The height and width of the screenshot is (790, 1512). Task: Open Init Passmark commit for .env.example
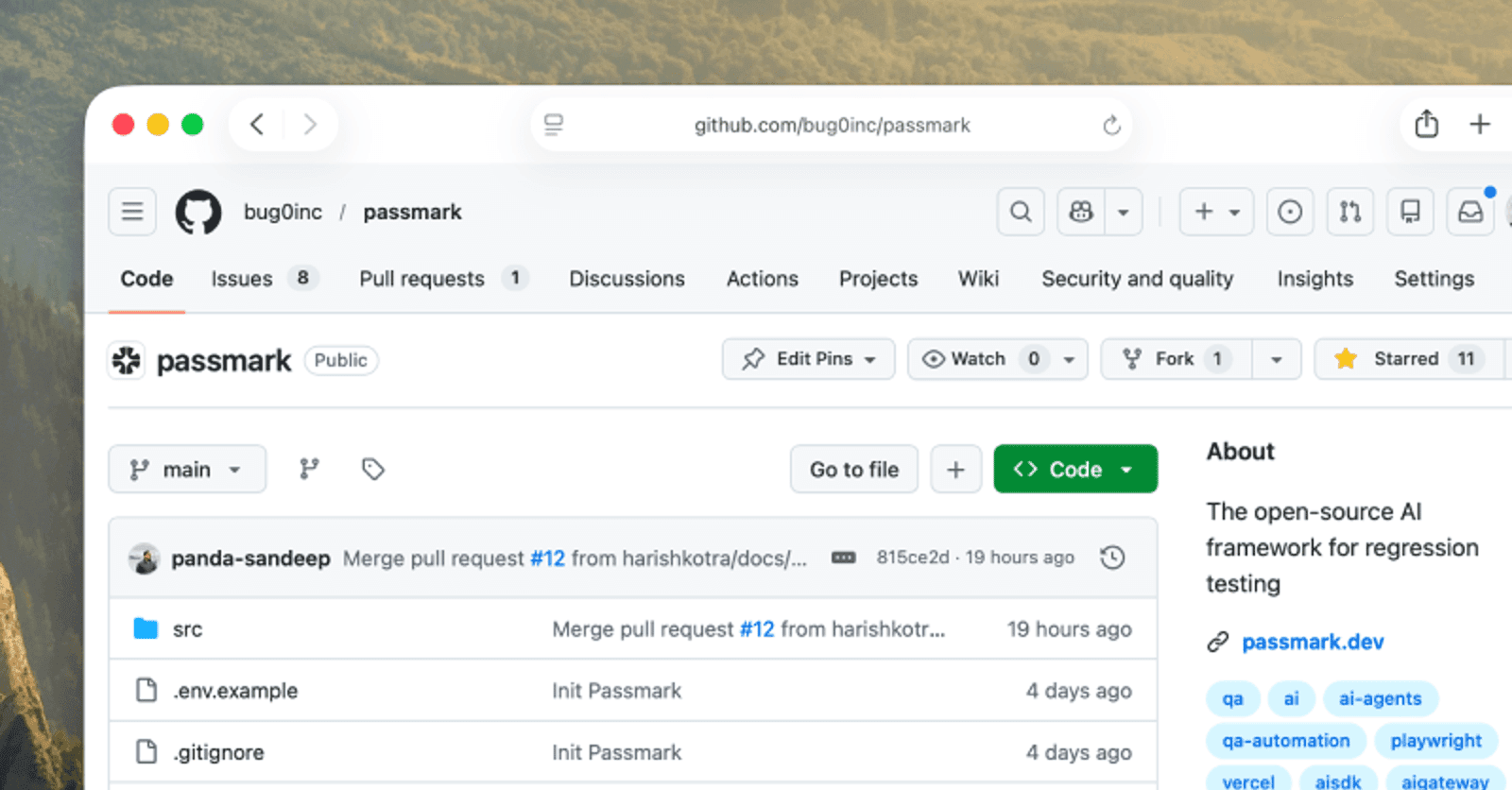tap(616, 691)
